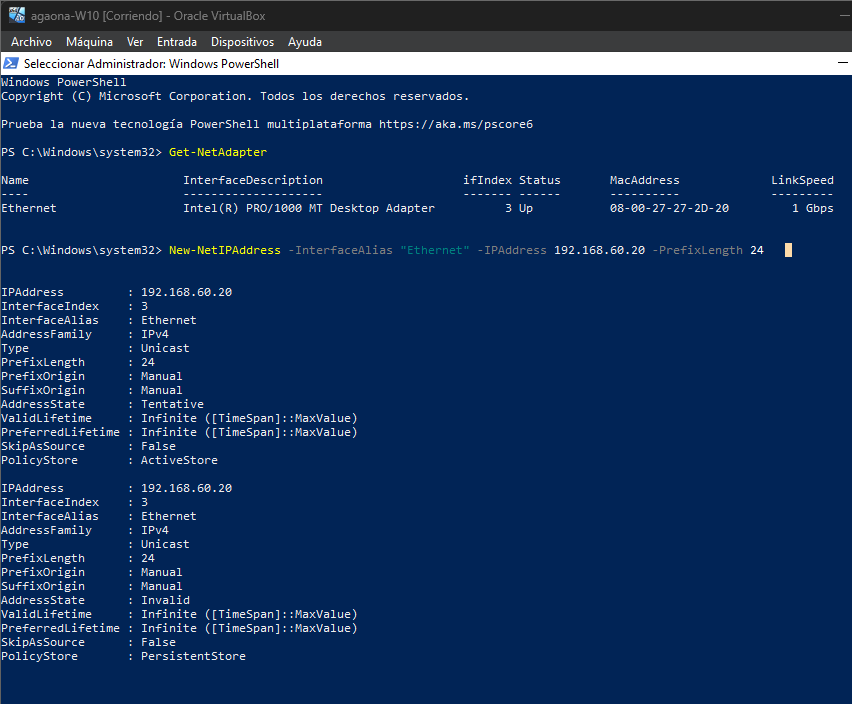Click the MacAddress value 08-00-27-27-2D-20

click(669, 208)
